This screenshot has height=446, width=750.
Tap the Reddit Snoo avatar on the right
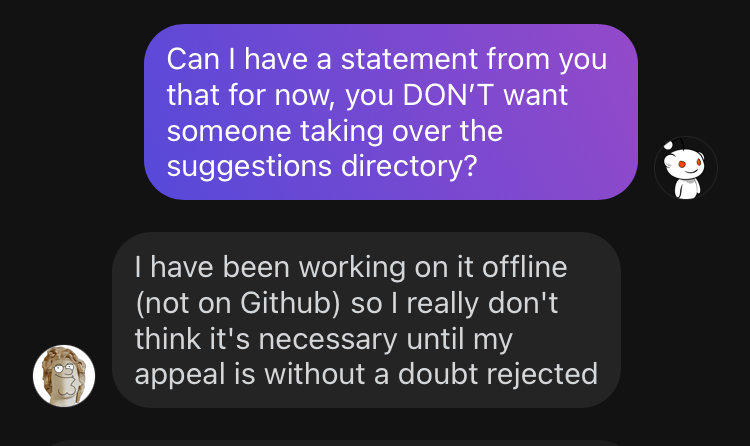(x=685, y=168)
